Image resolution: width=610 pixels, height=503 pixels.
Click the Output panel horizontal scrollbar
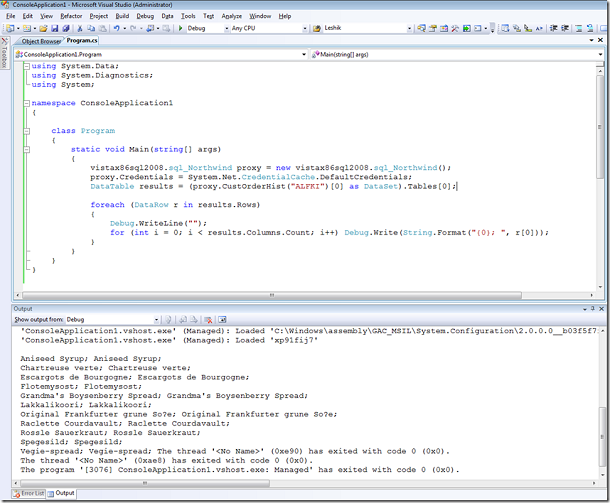pyautogui.click(x=145, y=483)
